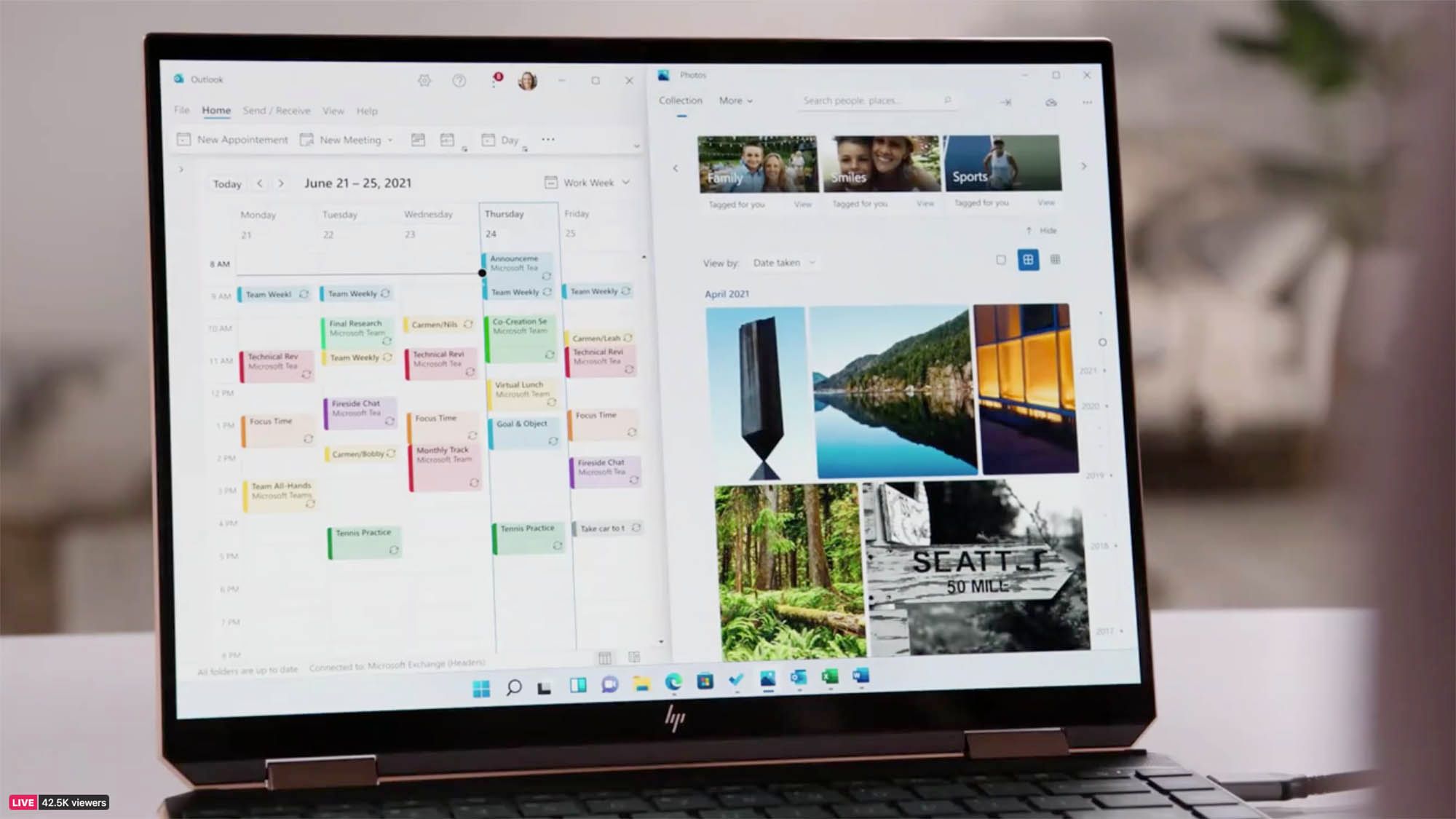Select the Collection tab in Photos app

pyautogui.click(x=680, y=100)
